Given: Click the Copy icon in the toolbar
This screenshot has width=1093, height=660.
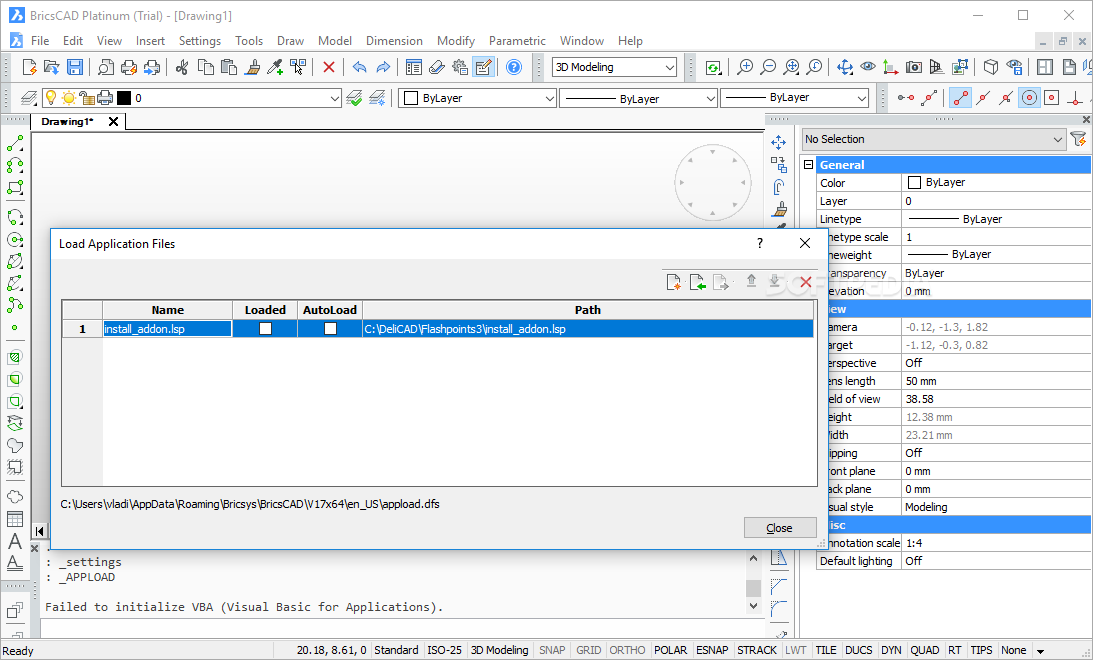Looking at the screenshot, I should [206, 67].
